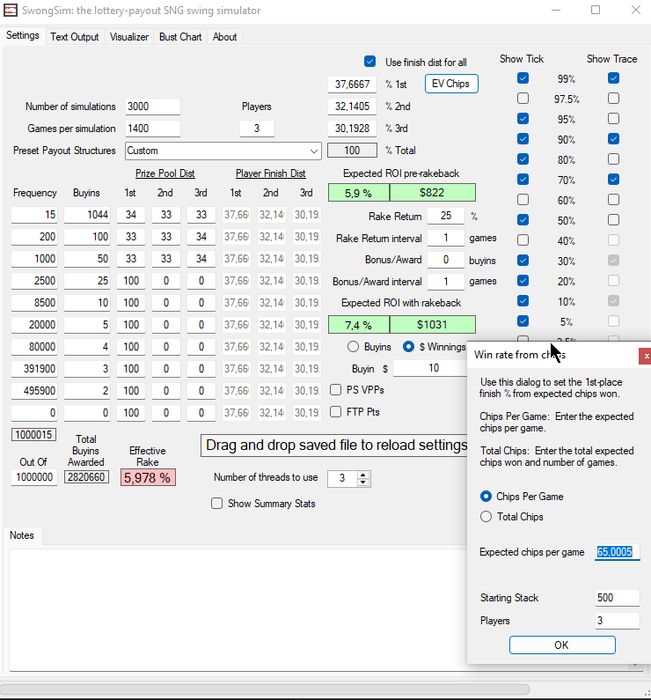The width and height of the screenshot is (651, 700).
Task: Click the Frequency field showing 20000
Action: [x=34, y=325]
